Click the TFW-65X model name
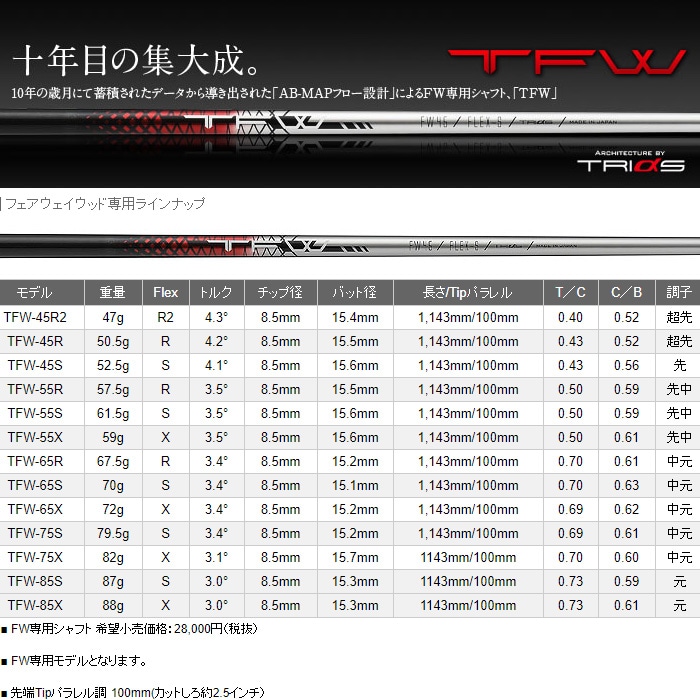The height and width of the screenshot is (700, 700). coord(35,510)
